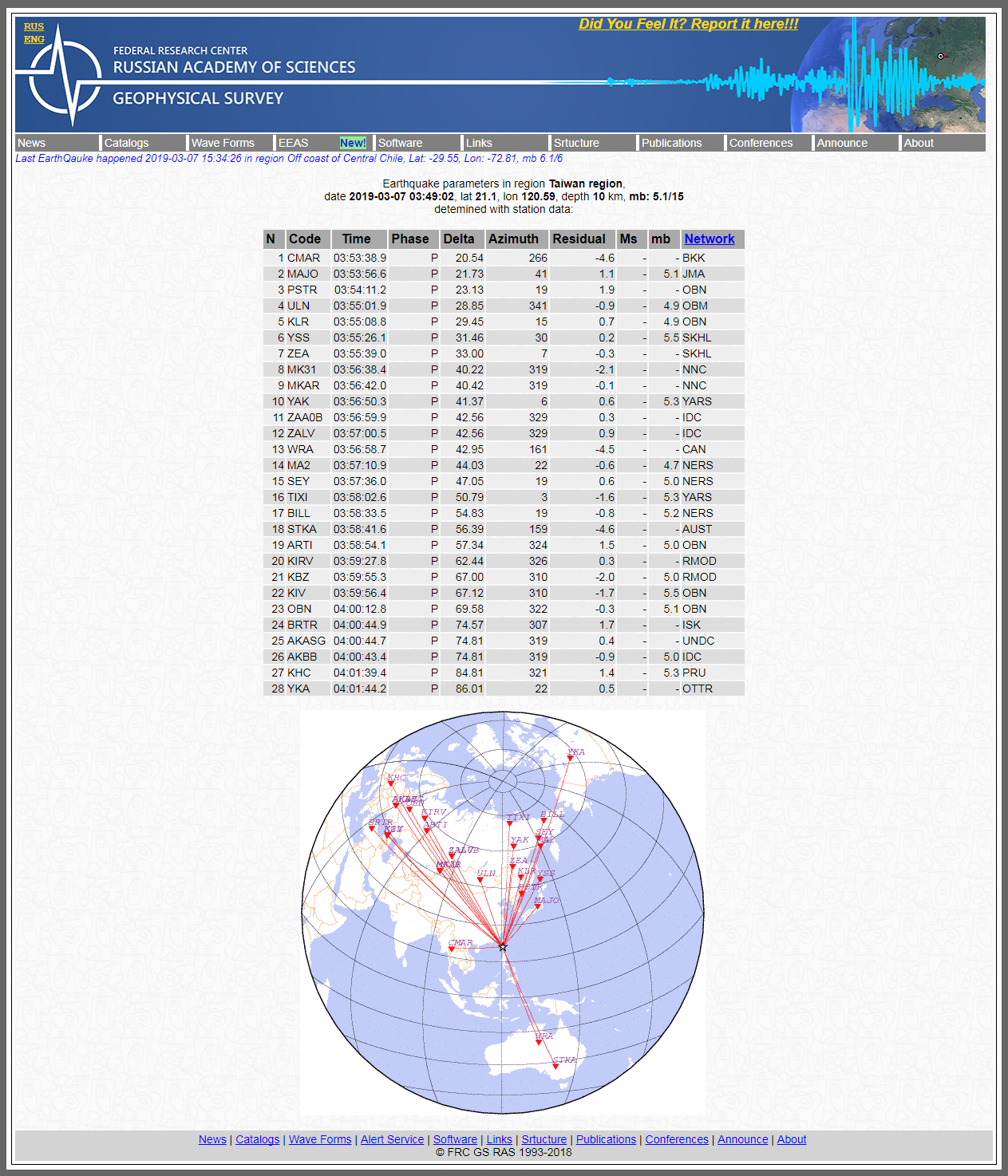The height and width of the screenshot is (1176, 1008).
Task: Click station code AKASG in table
Action: 306,641
